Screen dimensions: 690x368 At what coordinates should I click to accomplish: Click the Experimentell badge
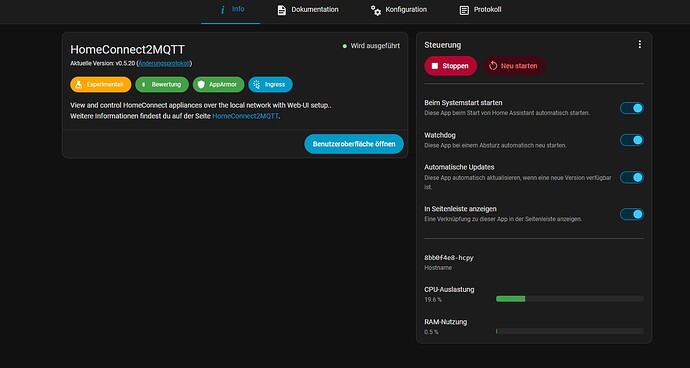101,85
